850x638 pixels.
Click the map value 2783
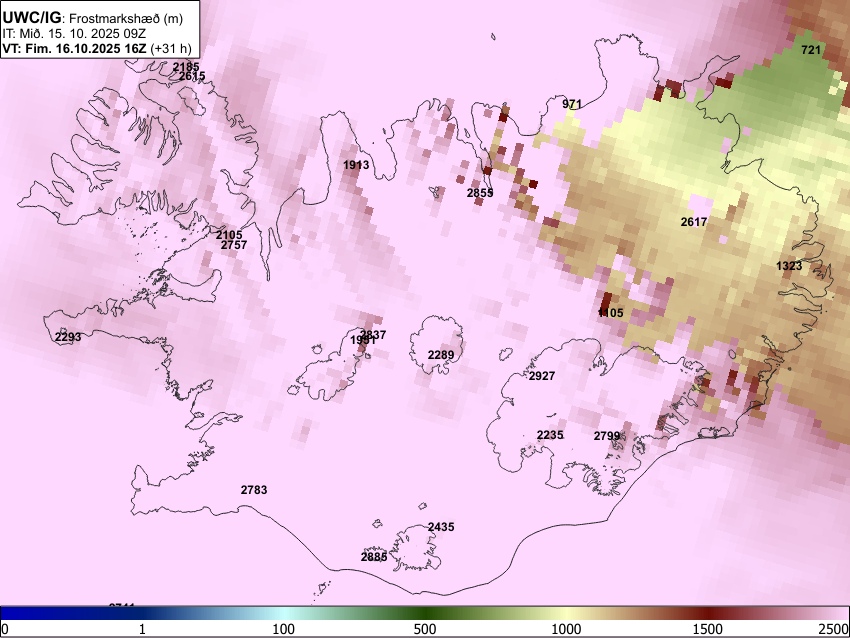(254, 490)
